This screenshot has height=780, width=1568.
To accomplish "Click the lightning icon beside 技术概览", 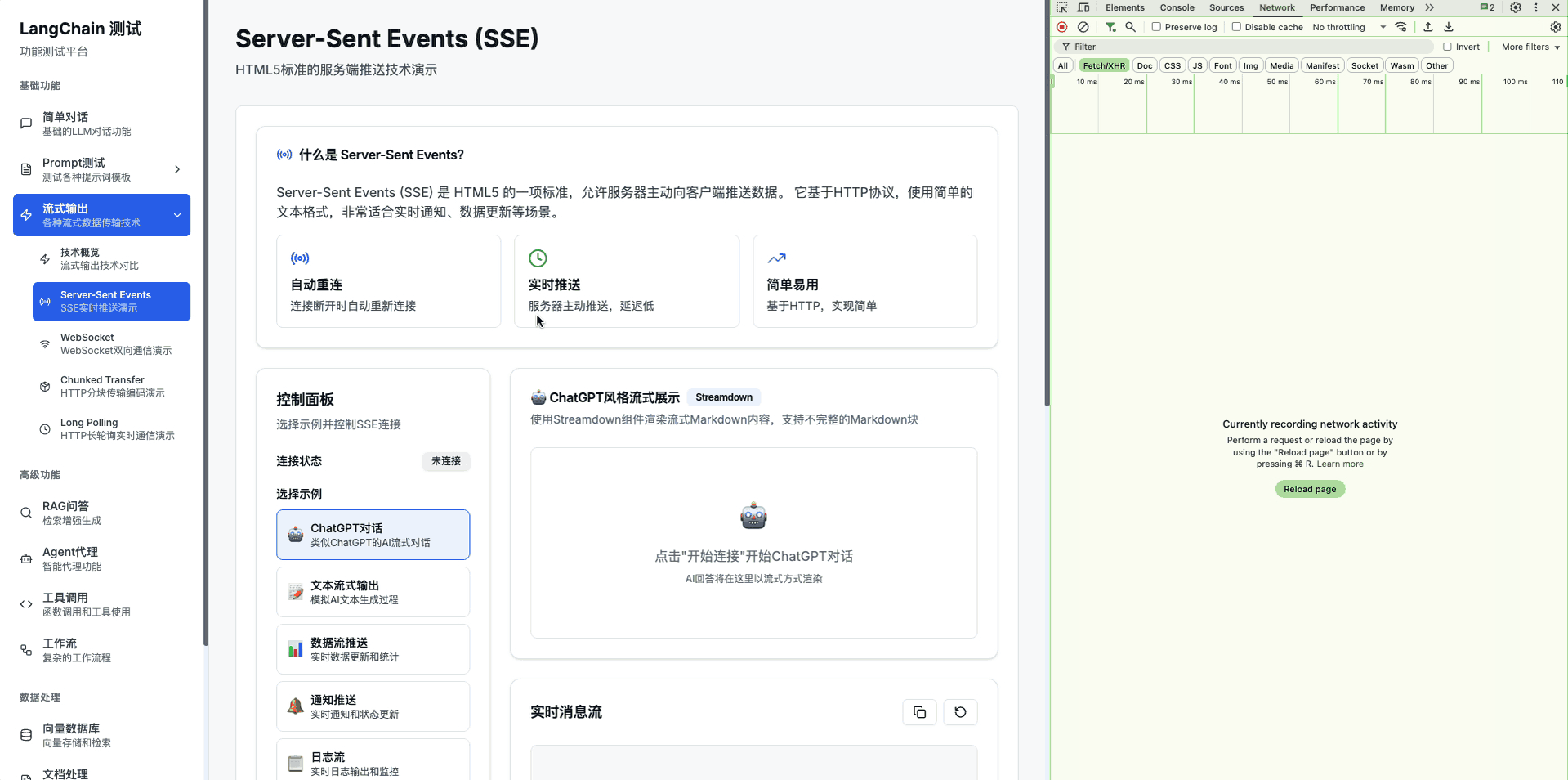I will tap(45, 259).
